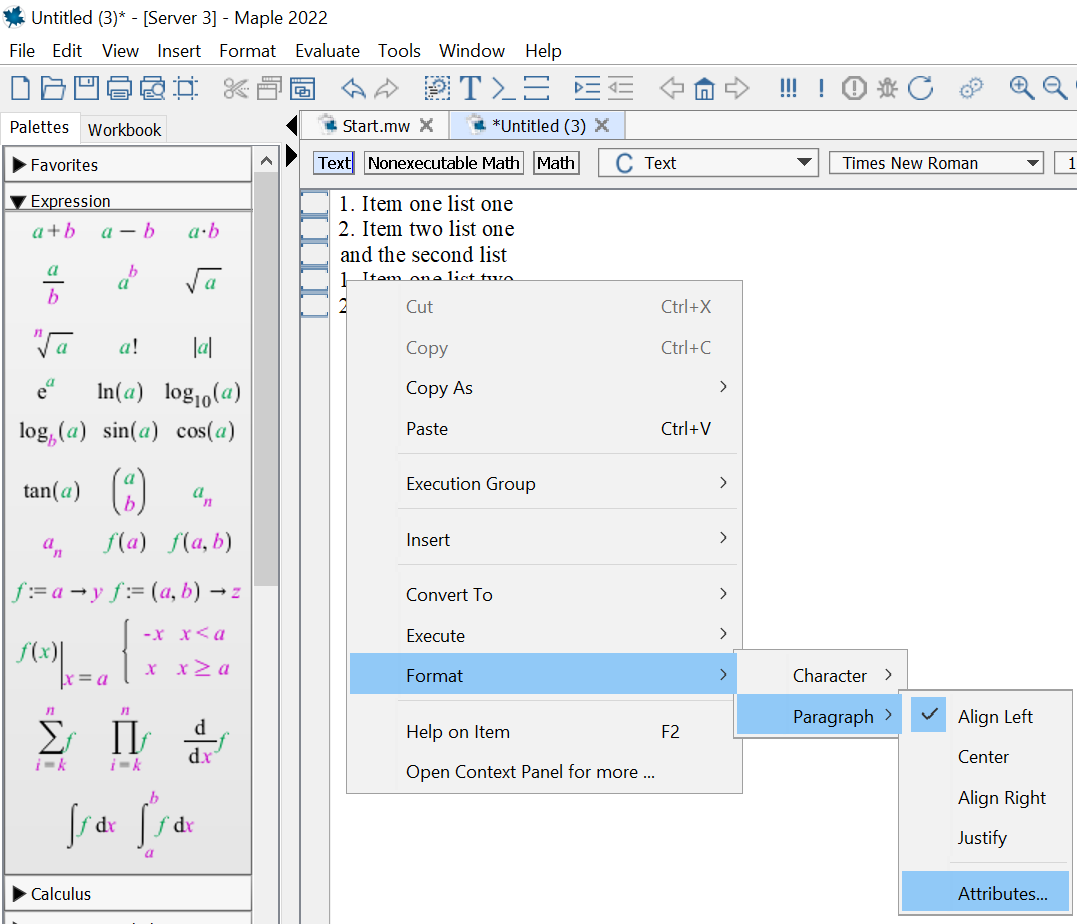This screenshot has width=1077, height=924.
Task: Open the Insert context submenu
Action: (x=543, y=539)
